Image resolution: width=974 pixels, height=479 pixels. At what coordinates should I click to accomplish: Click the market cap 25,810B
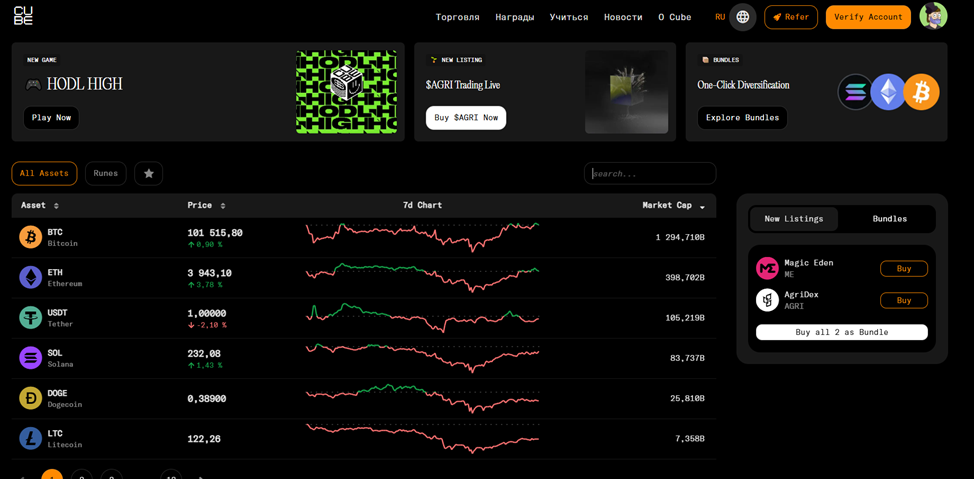pyautogui.click(x=687, y=398)
